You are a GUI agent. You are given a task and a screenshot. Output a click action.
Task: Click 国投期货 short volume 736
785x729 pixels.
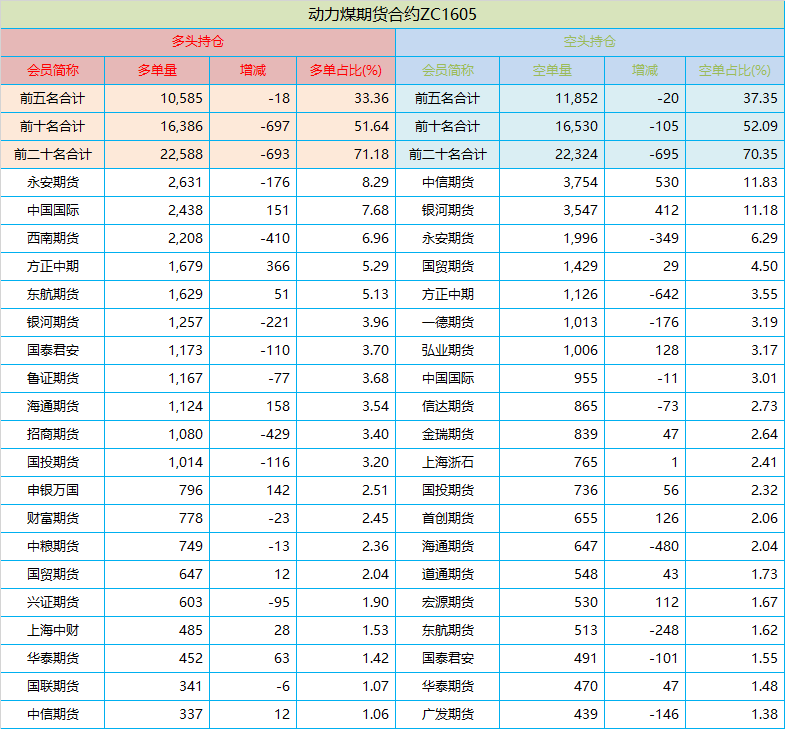pos(586,490)
